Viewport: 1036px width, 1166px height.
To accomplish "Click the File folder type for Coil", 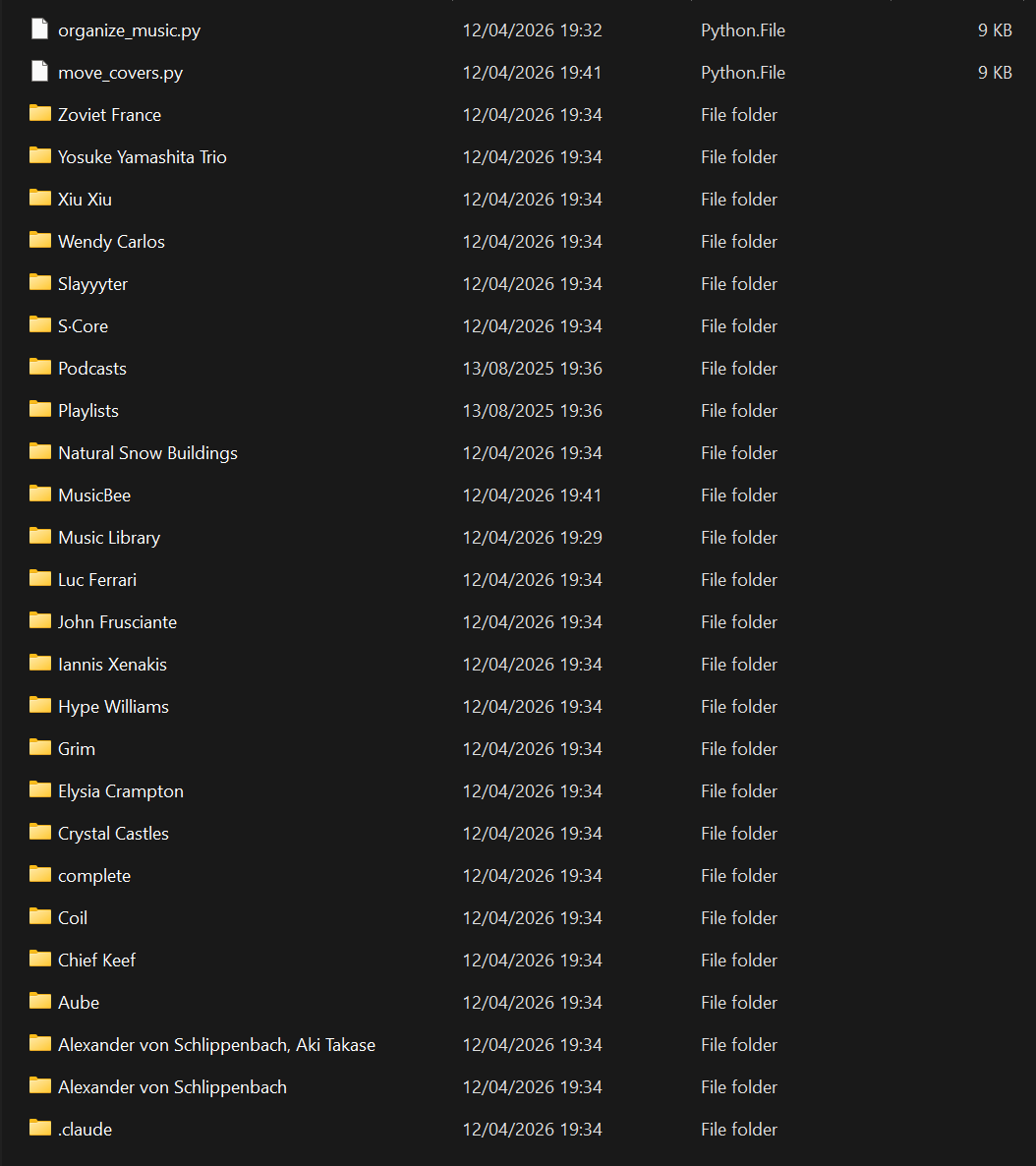I will (x=739, y=918).
